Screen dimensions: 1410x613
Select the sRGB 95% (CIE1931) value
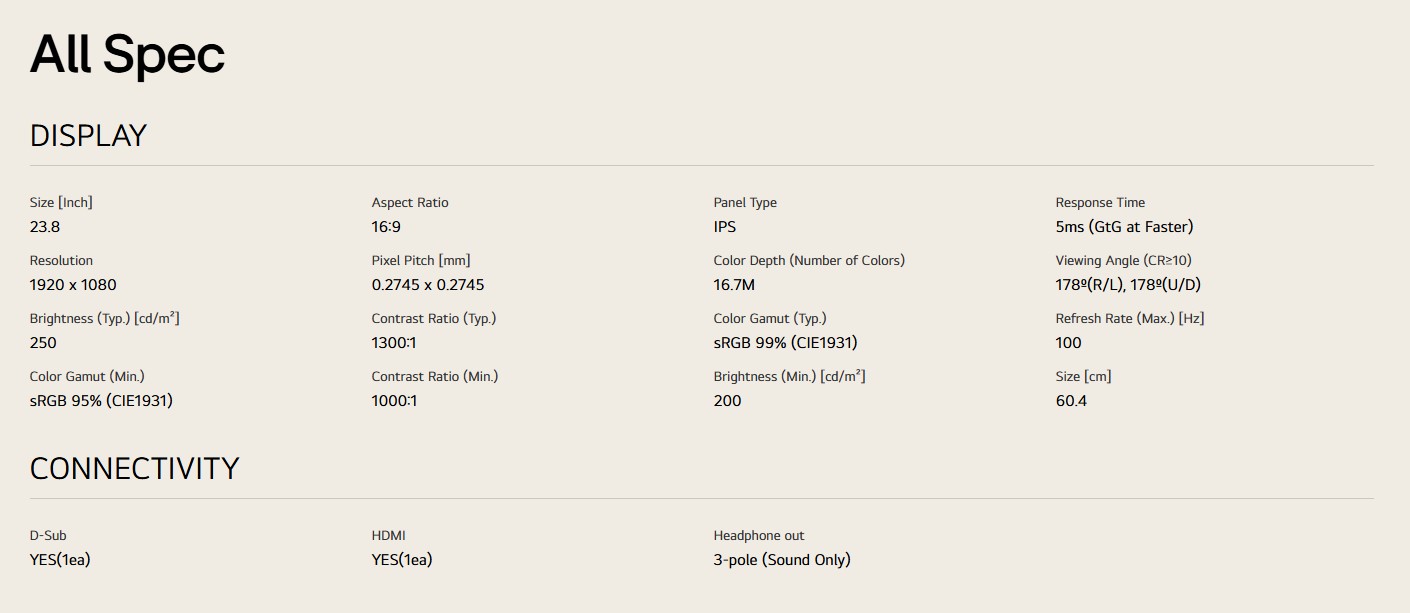pyautogui.click(x=101, y=401)
